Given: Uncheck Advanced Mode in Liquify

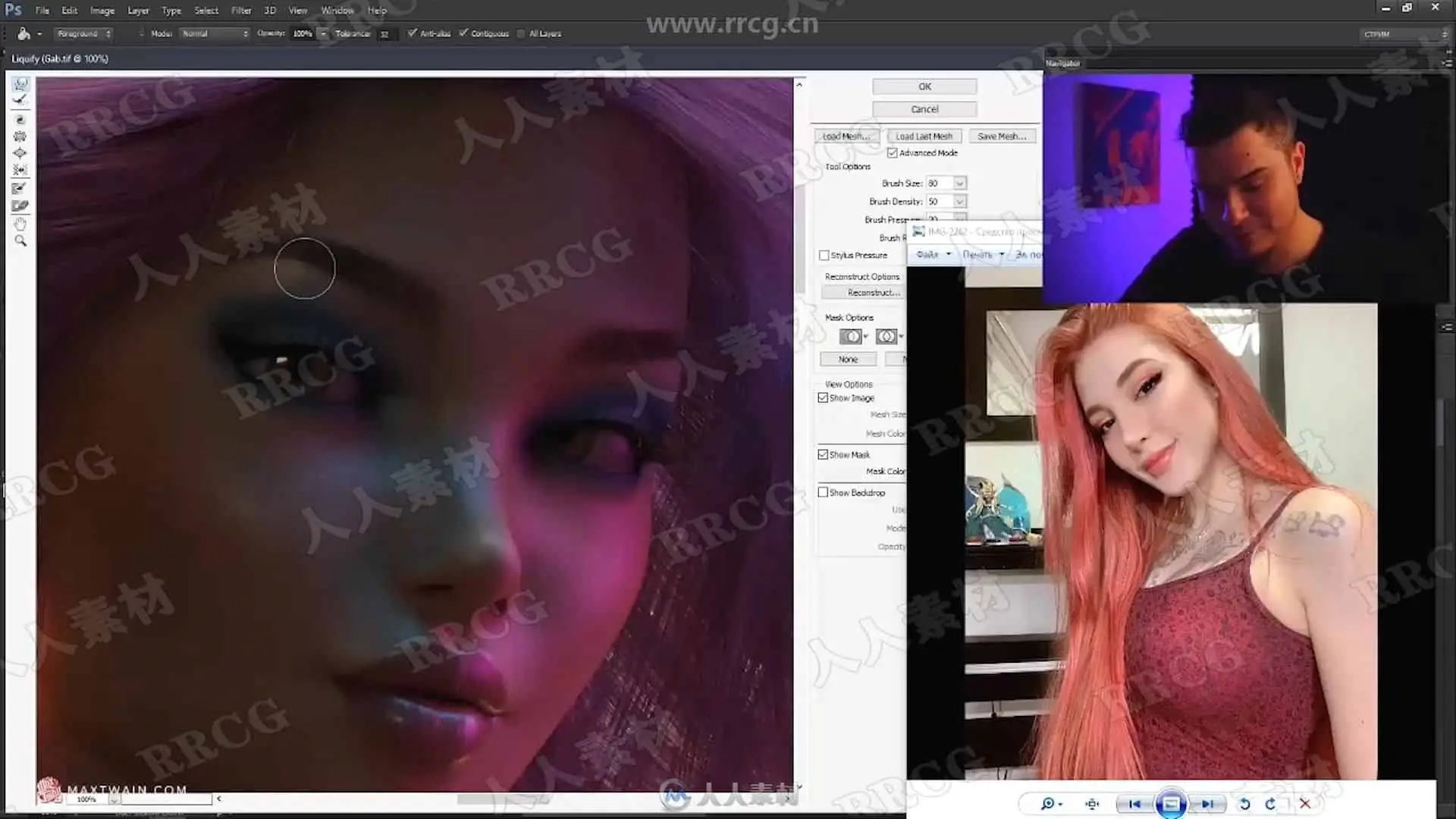Looking at the screenshot, I should 893,153.
